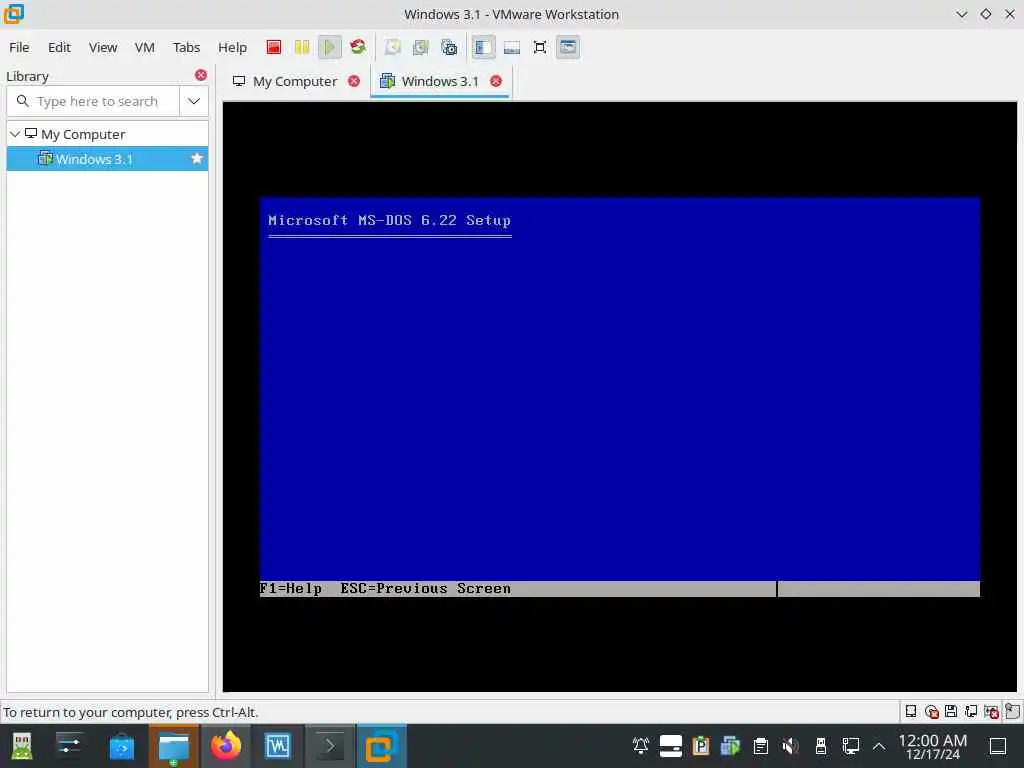Expand hidden system tray icons arrow
The width and height of the screenshot is (1024, 768).
(x=879, y=746)
